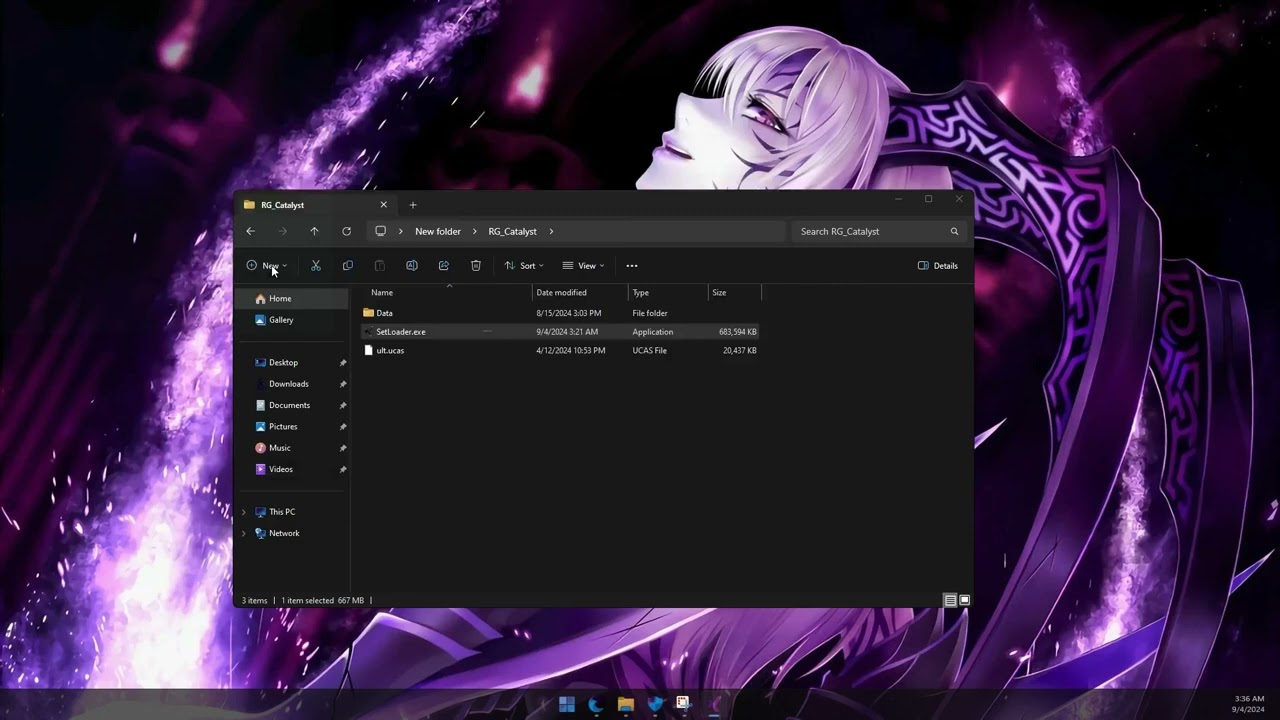This screenshot has height=720, width=1280.
Task: Expand chevron after RG_Catalyst breadcrumb
Action: pyautogui.click(x=551, y=231)
